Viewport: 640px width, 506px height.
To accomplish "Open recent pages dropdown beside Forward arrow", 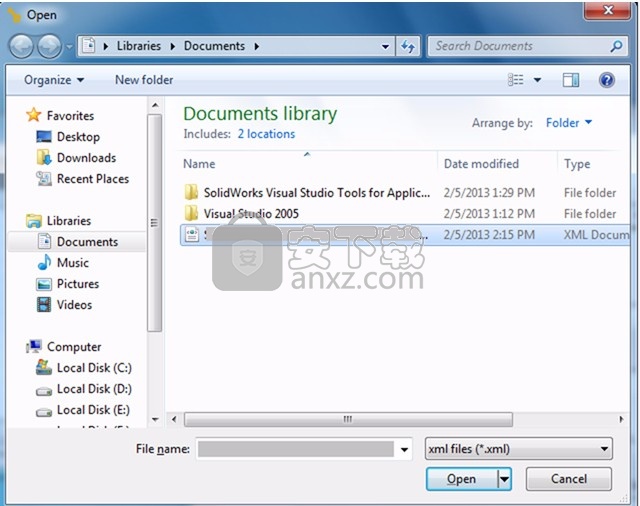I will click(x=69, y=47).
